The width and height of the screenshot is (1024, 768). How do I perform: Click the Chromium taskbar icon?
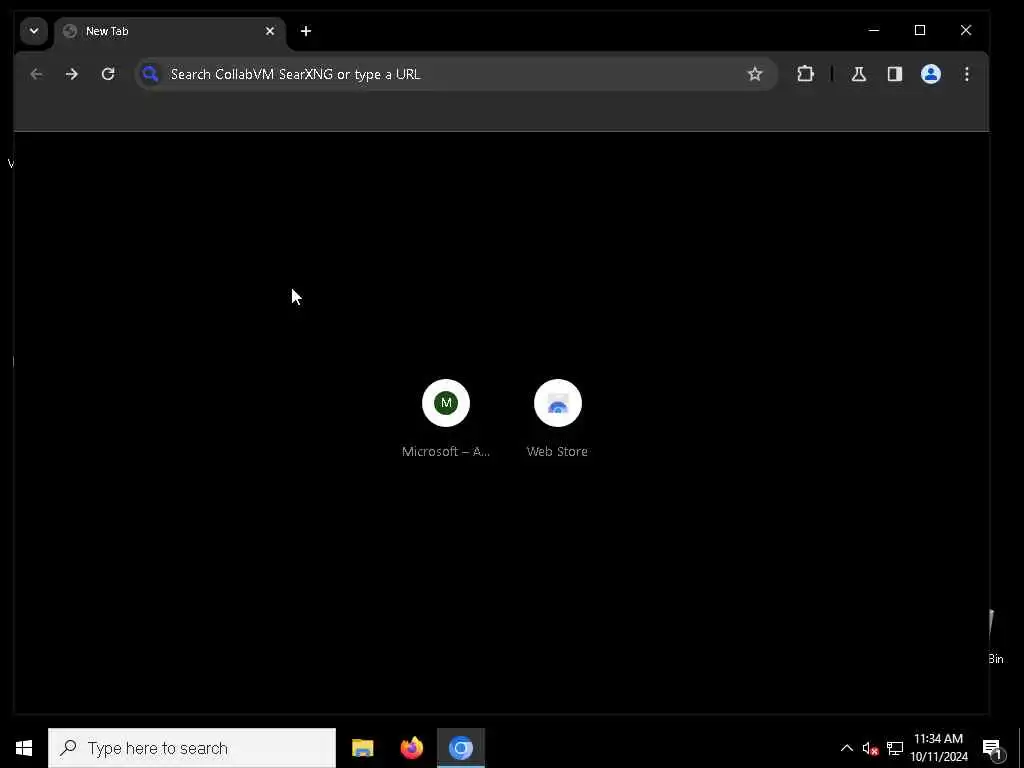(461, 748)
